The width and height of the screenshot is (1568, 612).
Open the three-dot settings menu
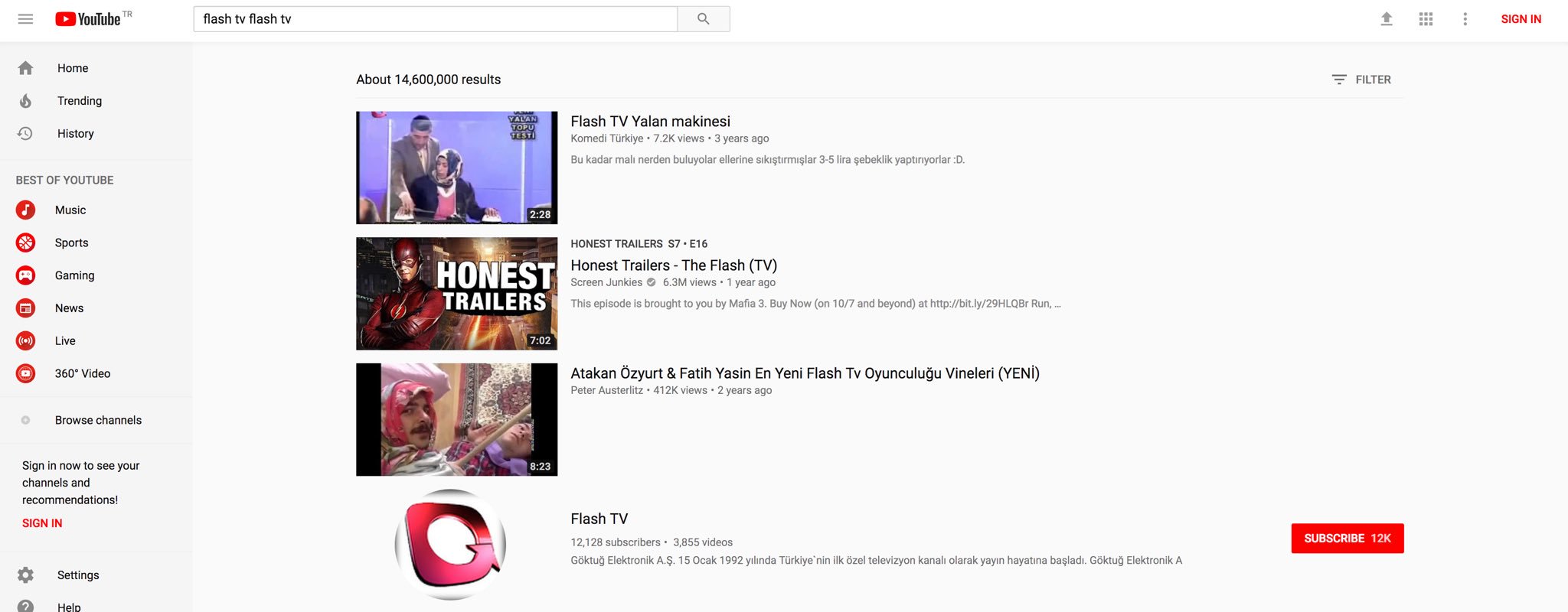tap(1465, 19)
